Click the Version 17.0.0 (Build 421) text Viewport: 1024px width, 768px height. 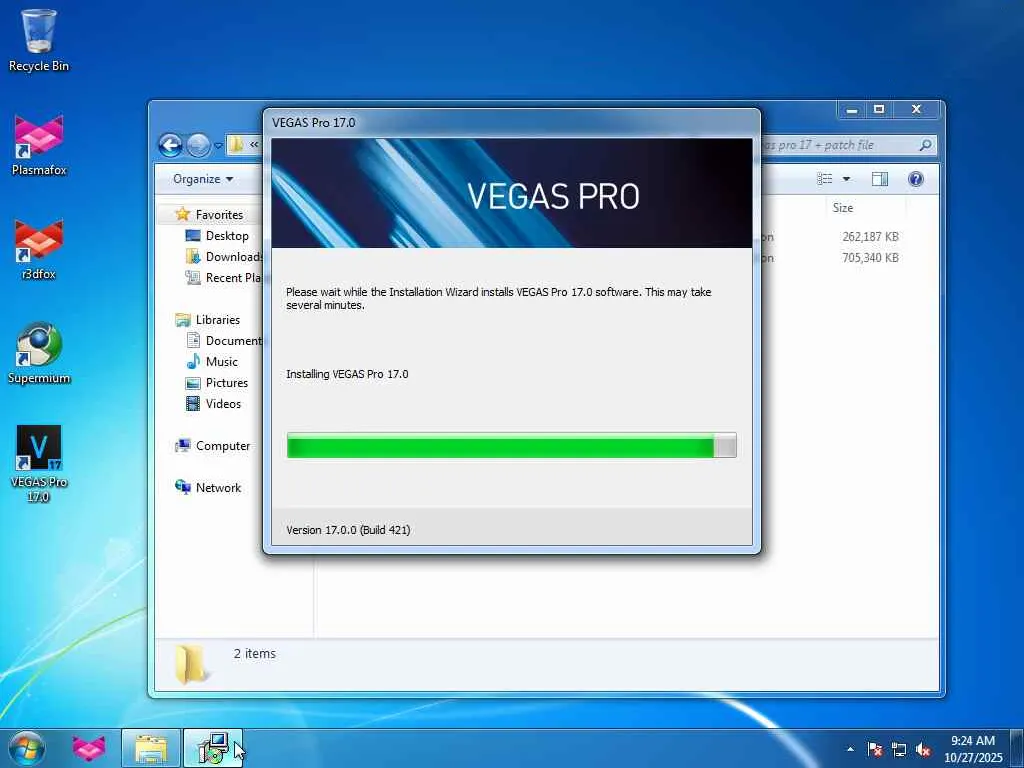[x=348, y=530]
